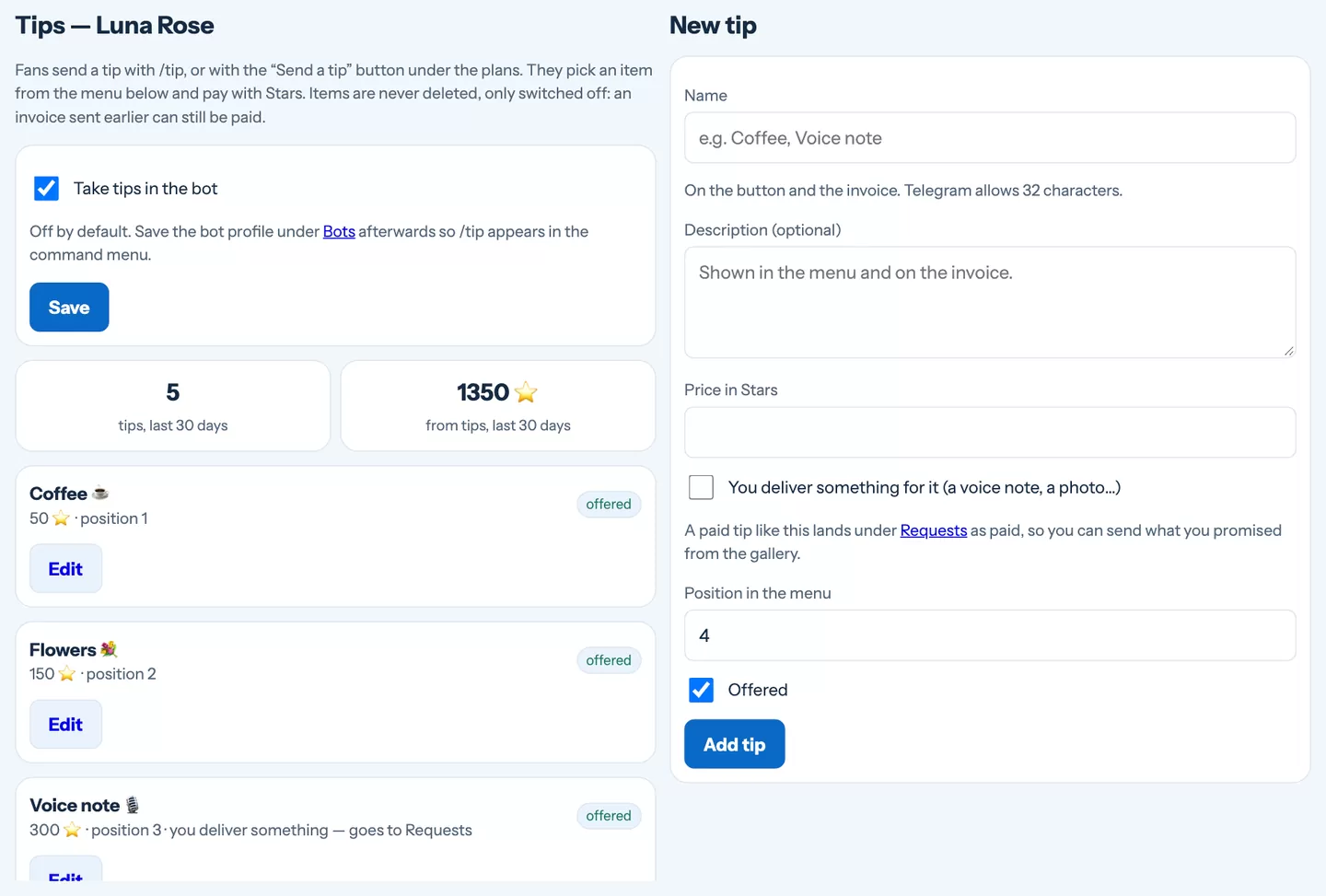Click the 'New tip' heading
The height and width of the screenshot is (896, 1326).
(713, 26)
